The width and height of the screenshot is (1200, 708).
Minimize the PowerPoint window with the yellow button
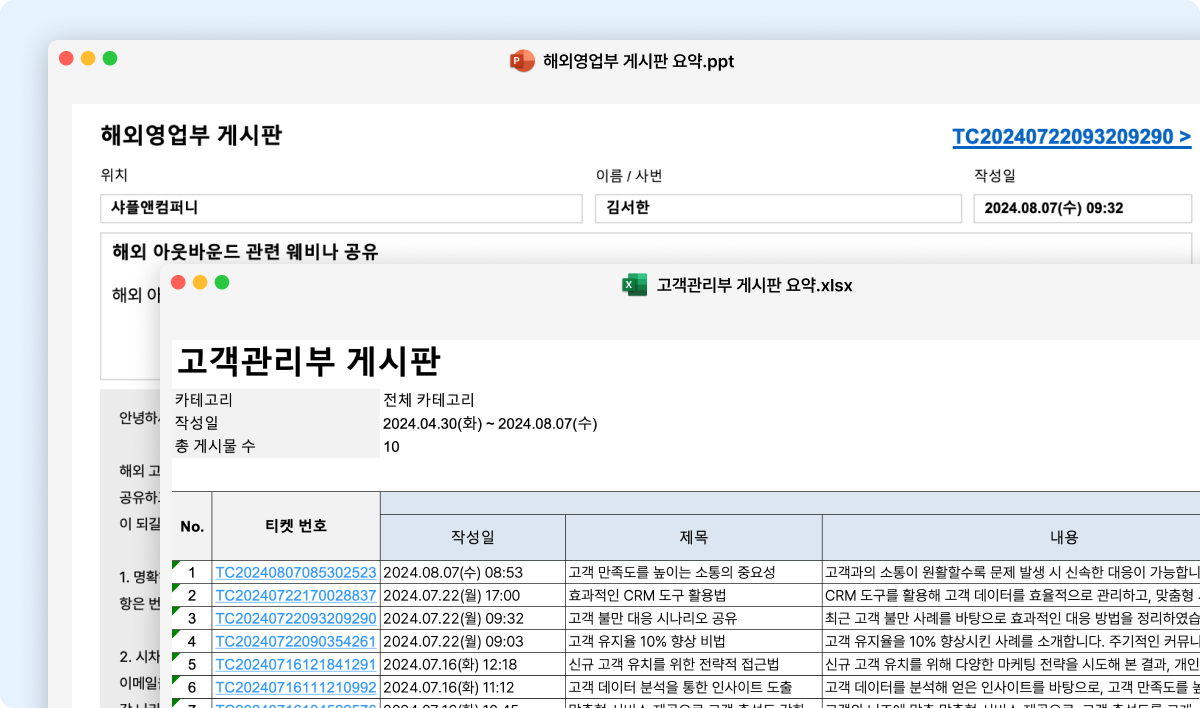[88, 59]
